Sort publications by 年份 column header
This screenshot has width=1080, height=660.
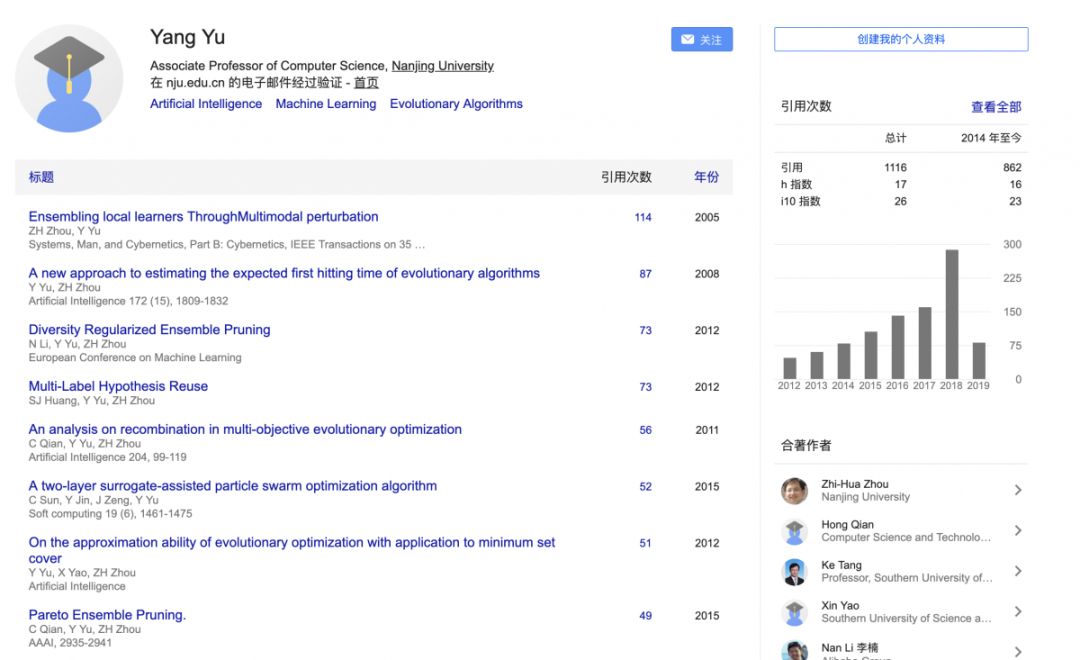[706, 177]
